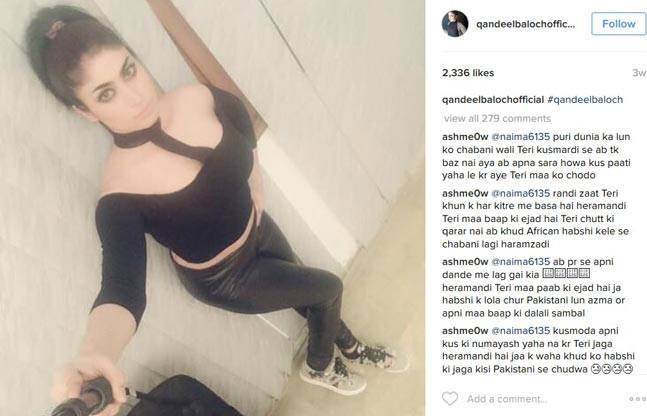Open @naima6135 mention in the third comment
This screenshot has height=416, width=647.
(x=521, y=262)
